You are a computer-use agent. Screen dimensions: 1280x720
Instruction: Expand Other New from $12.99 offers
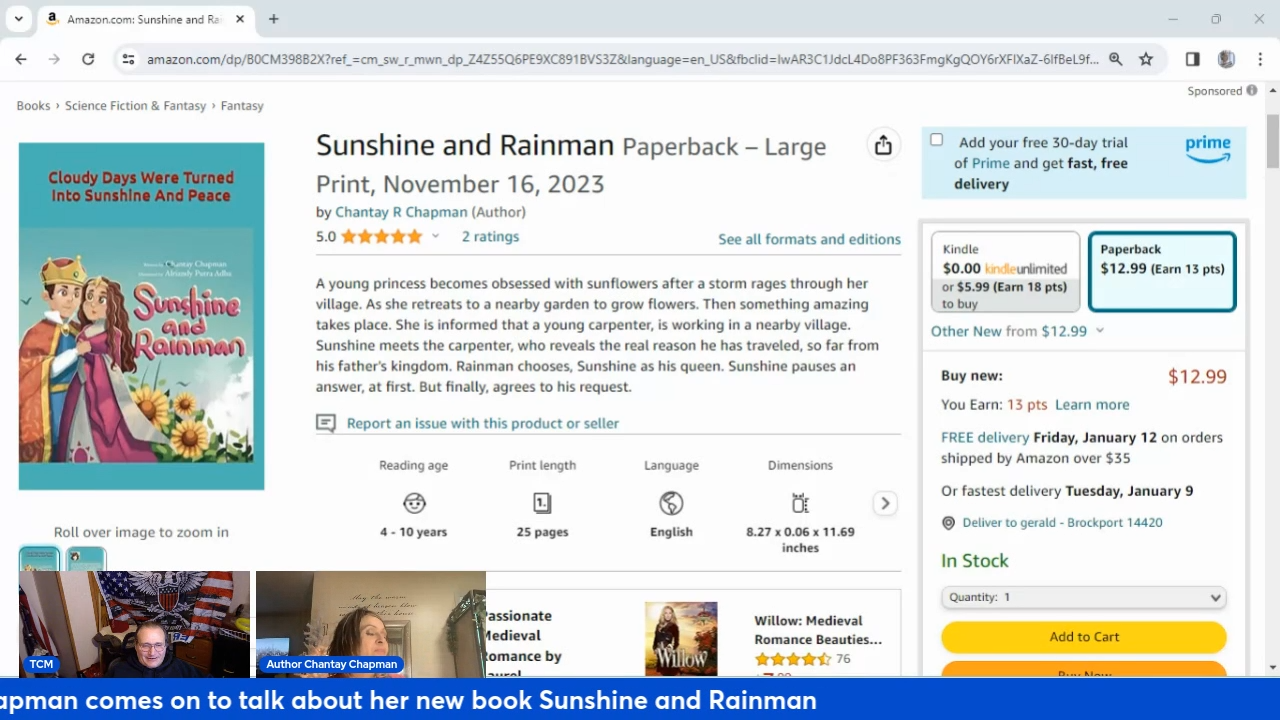pos(1099,331)
